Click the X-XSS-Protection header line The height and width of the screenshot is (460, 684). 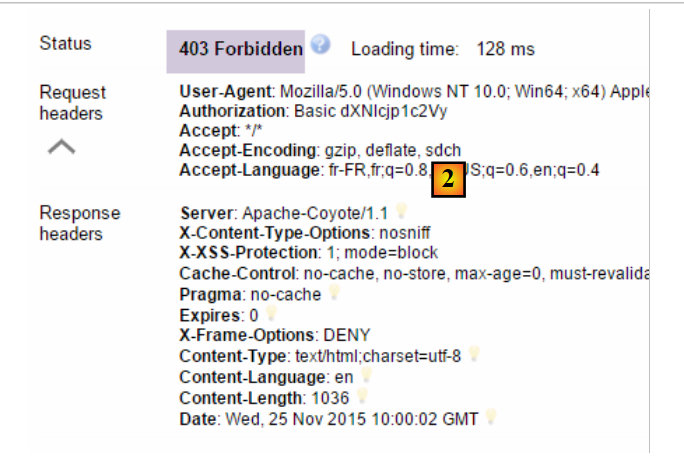[x=308, y=252]
